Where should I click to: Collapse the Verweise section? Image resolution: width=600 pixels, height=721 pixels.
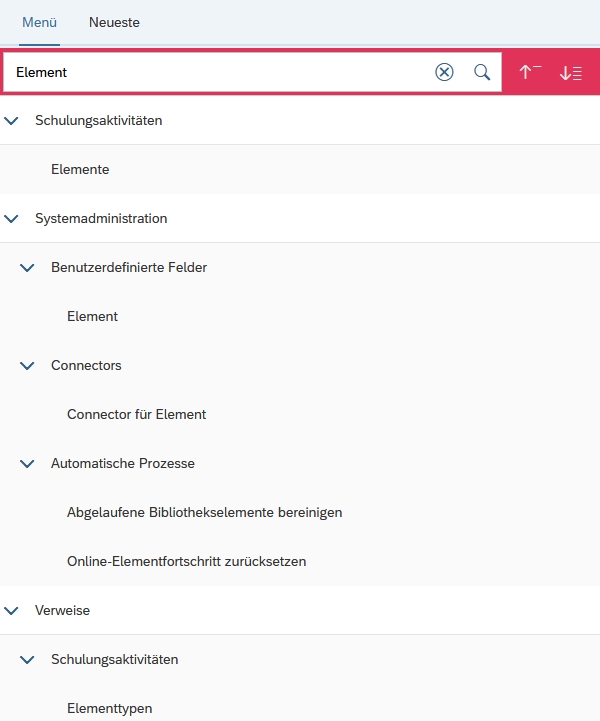[12, 610]
